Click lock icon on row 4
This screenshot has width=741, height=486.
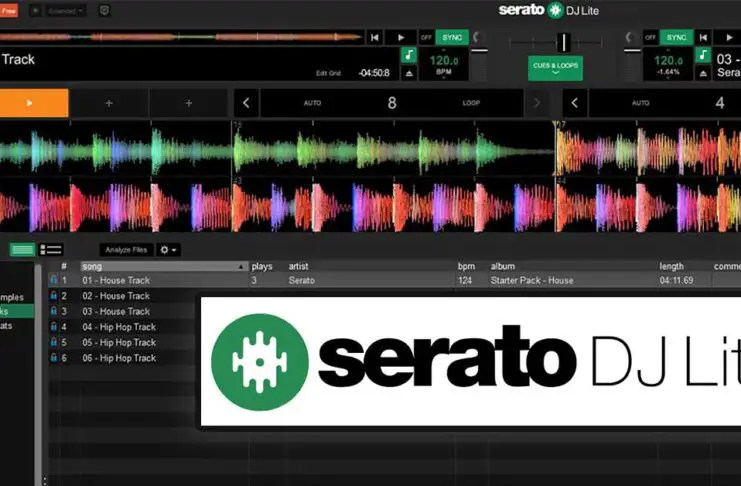53,327
